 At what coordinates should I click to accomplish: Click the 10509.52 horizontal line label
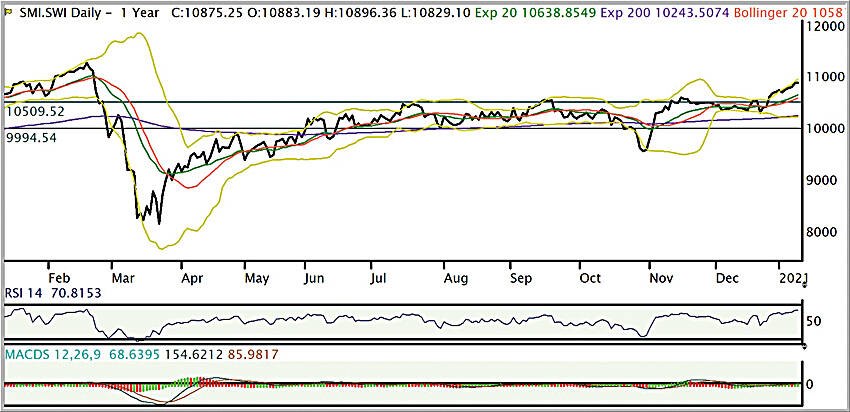click(x=35, y=112)
